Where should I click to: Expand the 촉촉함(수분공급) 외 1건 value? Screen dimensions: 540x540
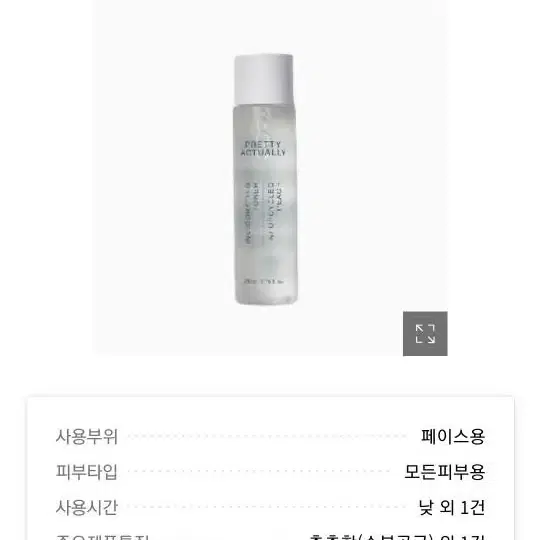pos(397,537)
